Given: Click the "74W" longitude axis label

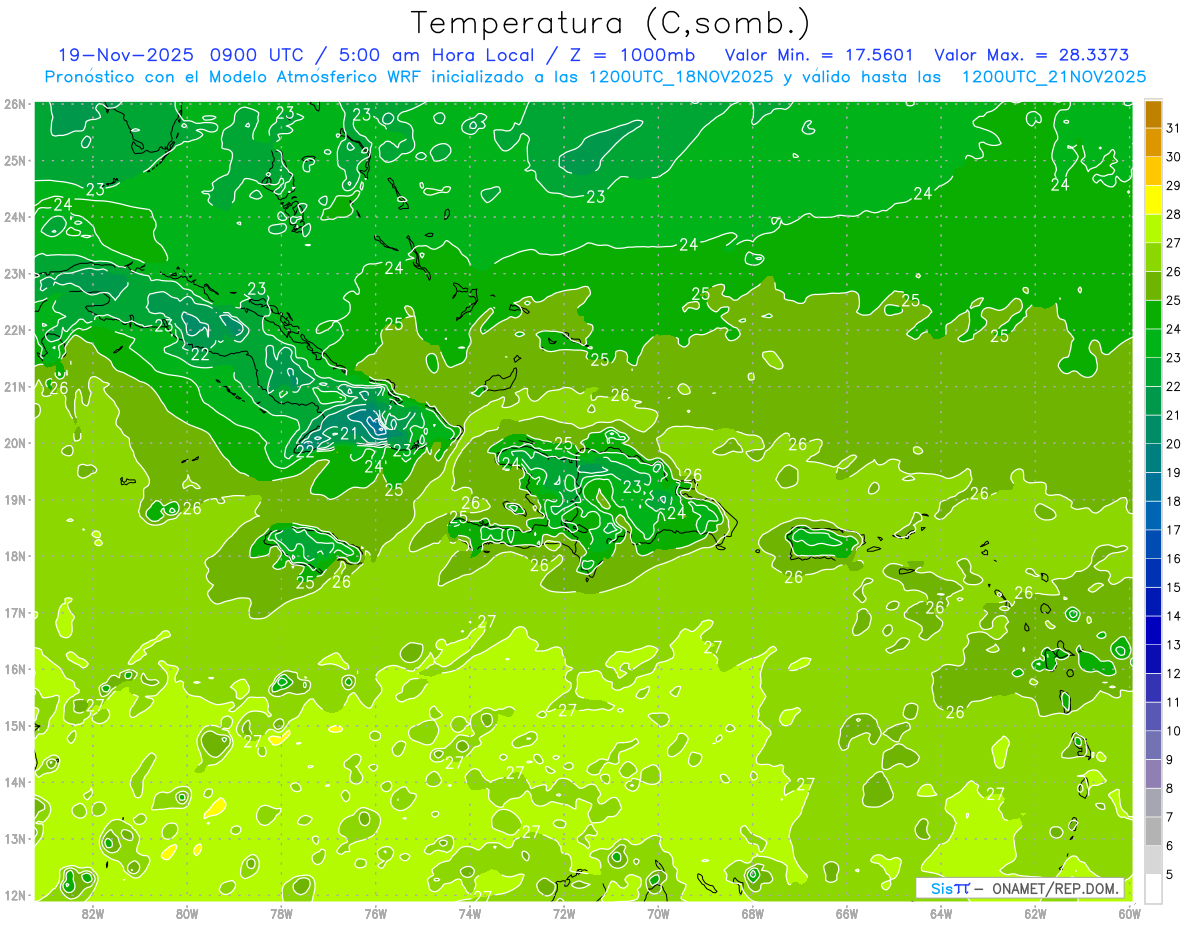Looking at the screenshot, I should (x=470, y=914).
